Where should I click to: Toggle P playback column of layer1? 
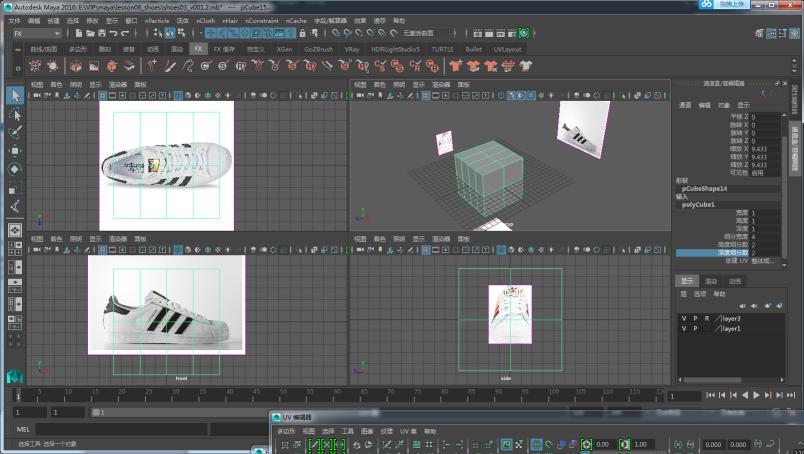coord(695,328)
